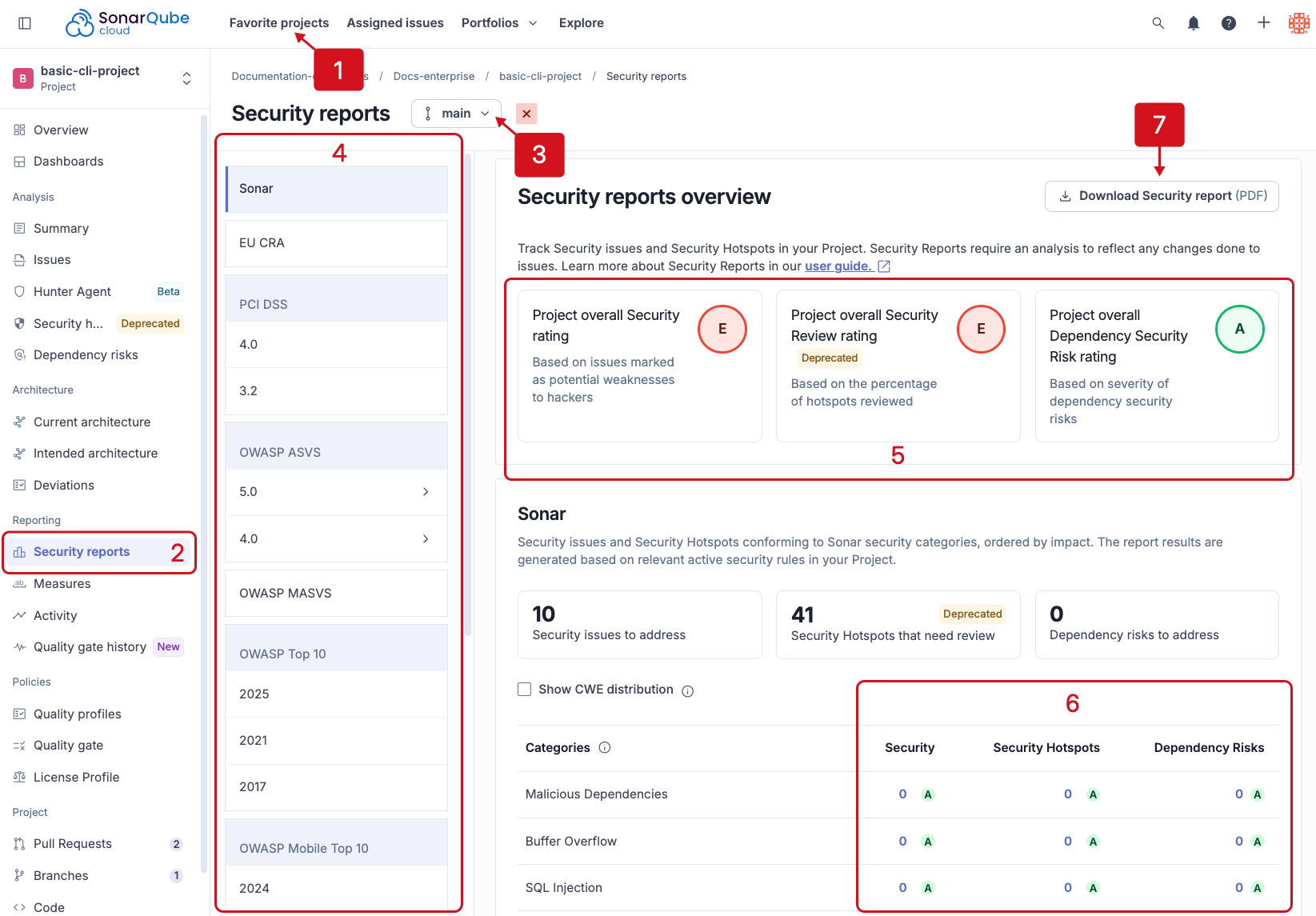Select OWASP Top 10 2021
Image resolution: width=1316 pixels, height=916 pixels.
[x=336, y=741]
